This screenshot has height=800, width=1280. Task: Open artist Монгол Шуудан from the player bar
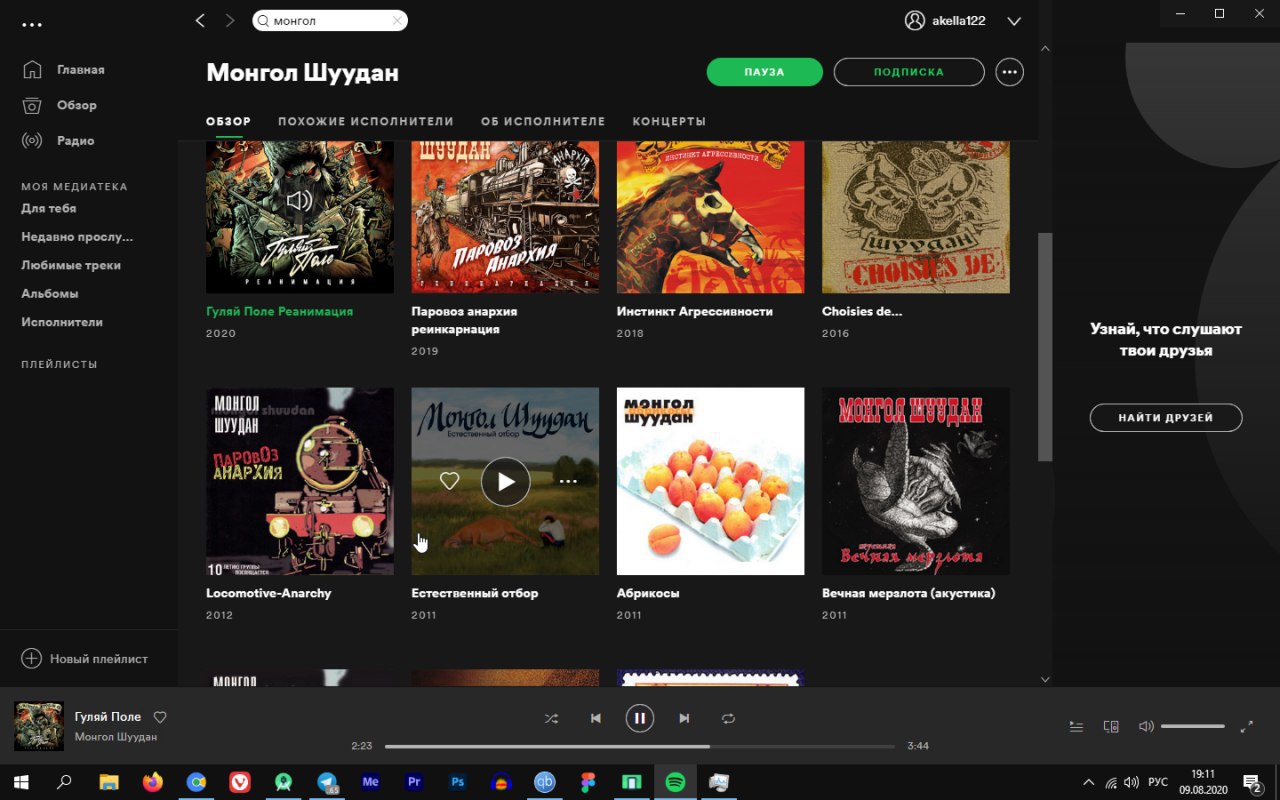click(116, 737)
